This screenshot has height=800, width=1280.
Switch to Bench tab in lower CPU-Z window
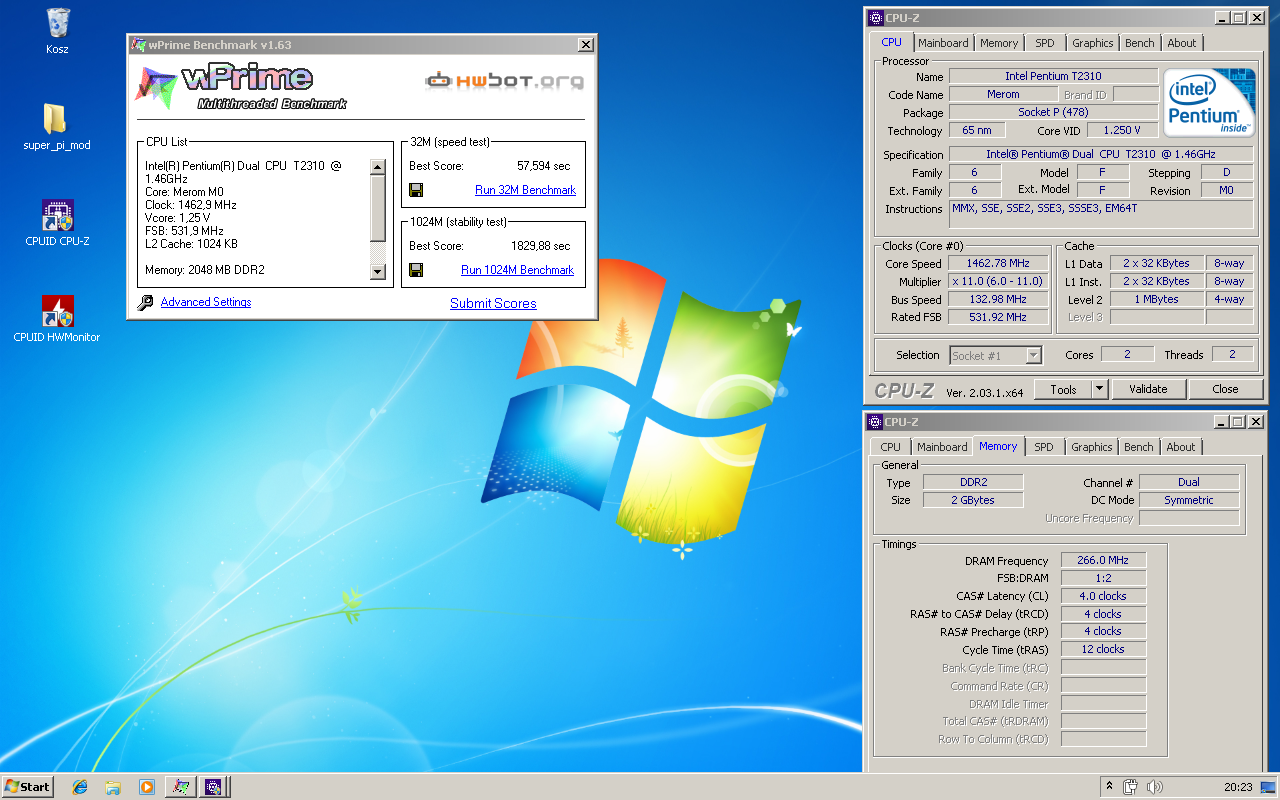click(1138, 447)
